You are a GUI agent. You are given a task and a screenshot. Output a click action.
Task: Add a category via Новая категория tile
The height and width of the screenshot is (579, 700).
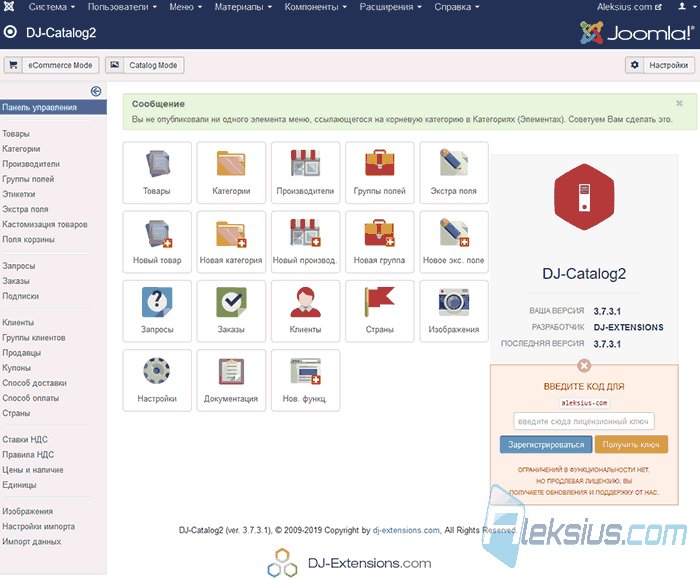231,242
